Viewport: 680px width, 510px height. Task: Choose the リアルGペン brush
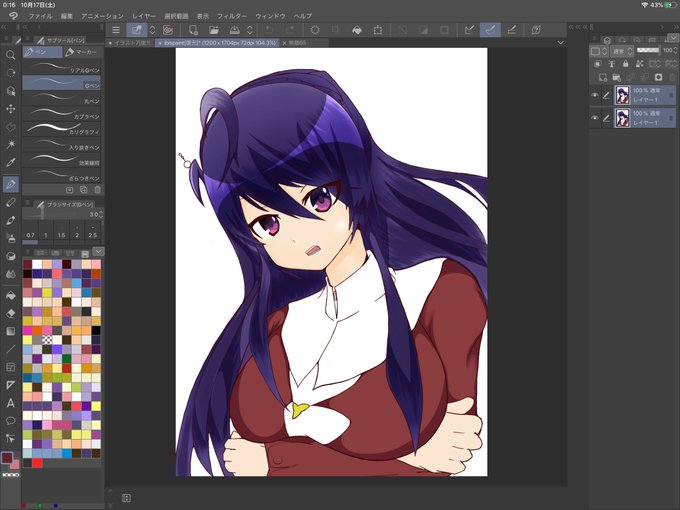point(61,67)
